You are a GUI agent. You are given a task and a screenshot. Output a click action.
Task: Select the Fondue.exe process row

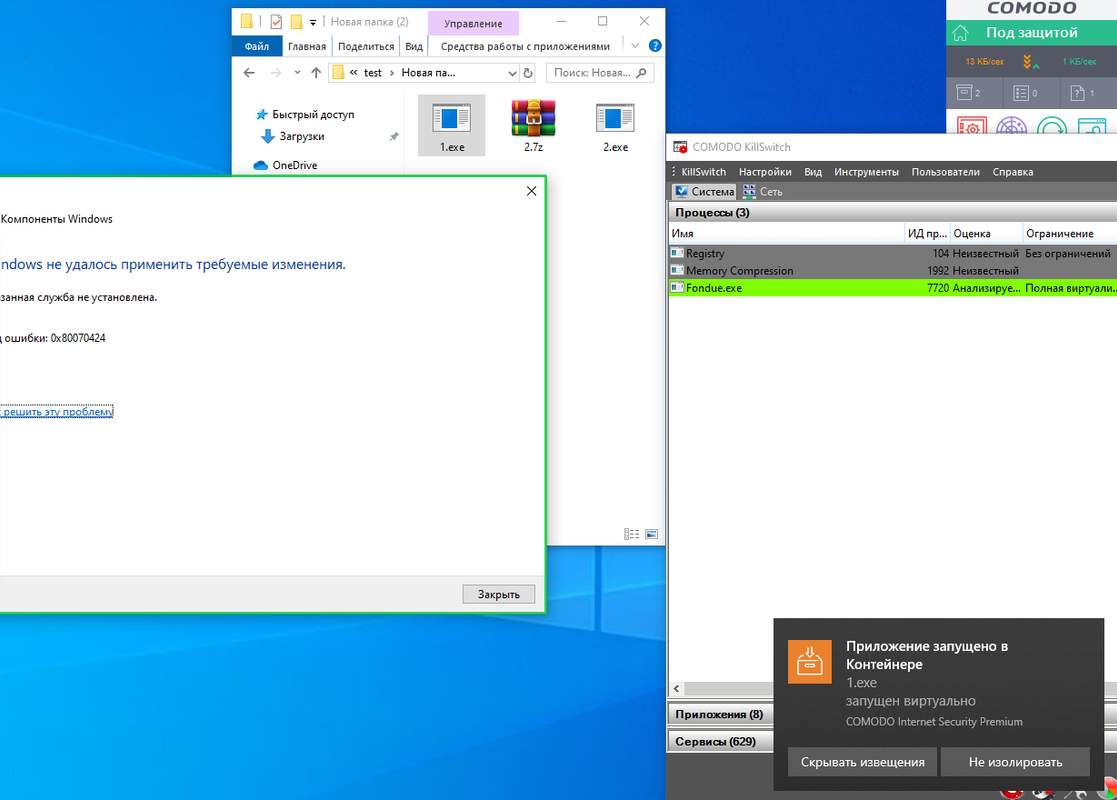892,288
